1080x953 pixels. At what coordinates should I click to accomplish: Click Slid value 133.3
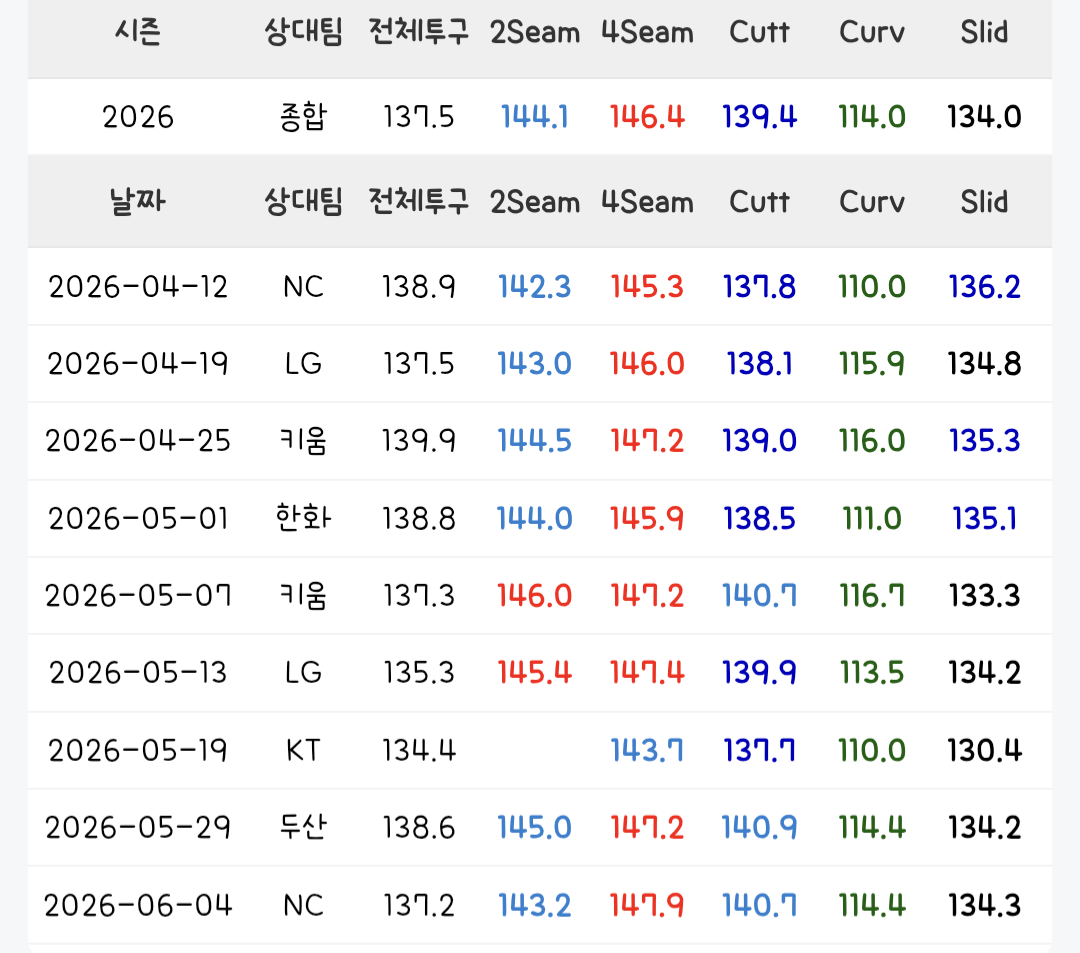coord(984,596)
